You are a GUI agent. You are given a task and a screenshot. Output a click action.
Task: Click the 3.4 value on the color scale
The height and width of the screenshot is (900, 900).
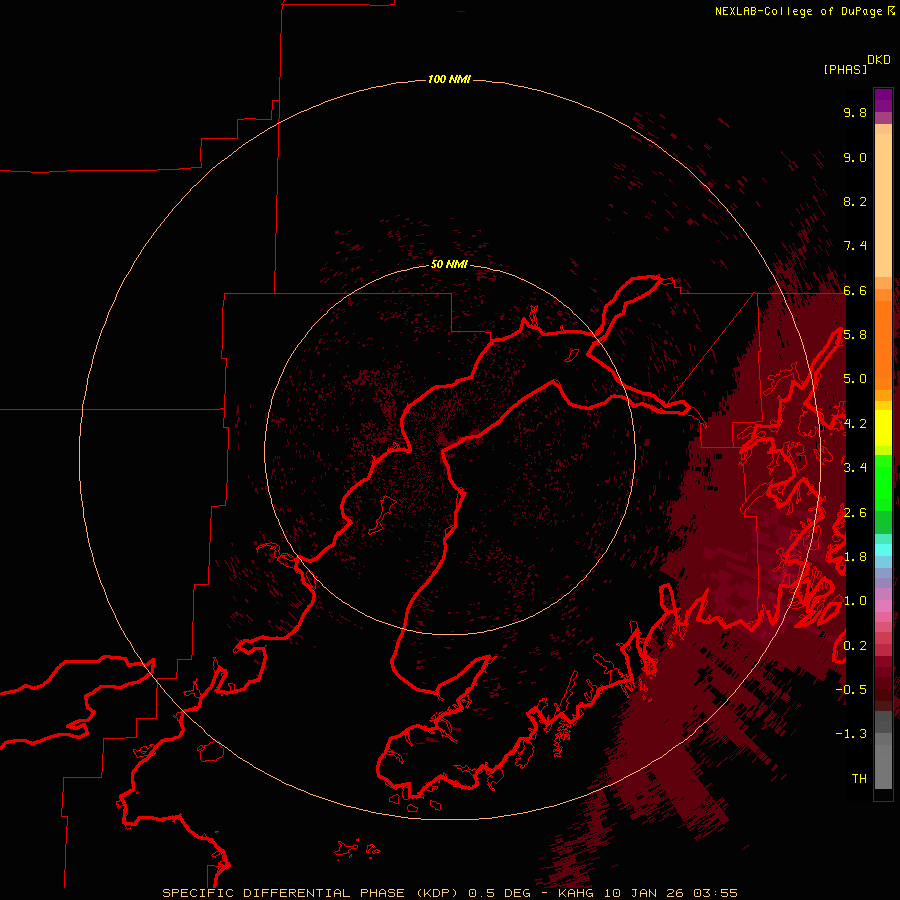pos(855,468)
